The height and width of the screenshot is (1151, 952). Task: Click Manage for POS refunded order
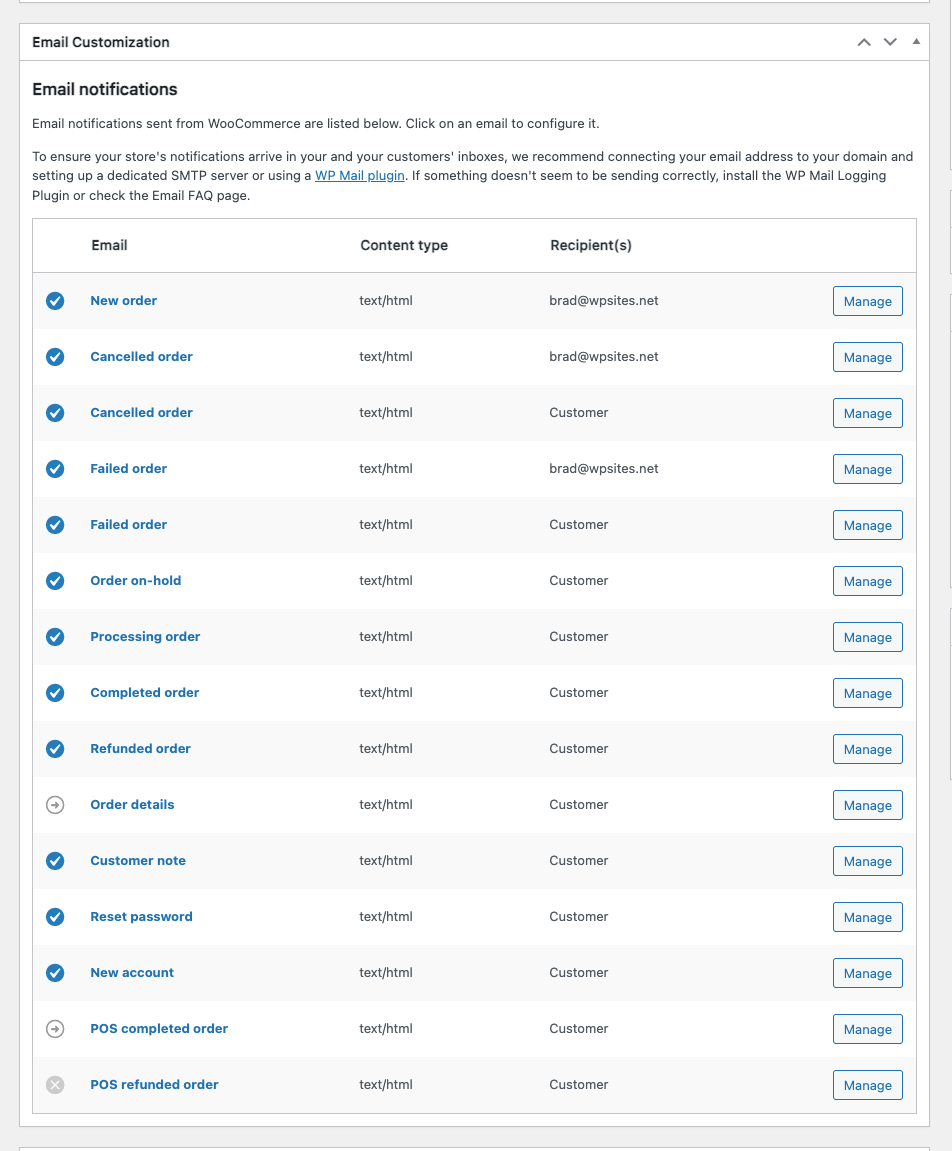click(867, 1085)
